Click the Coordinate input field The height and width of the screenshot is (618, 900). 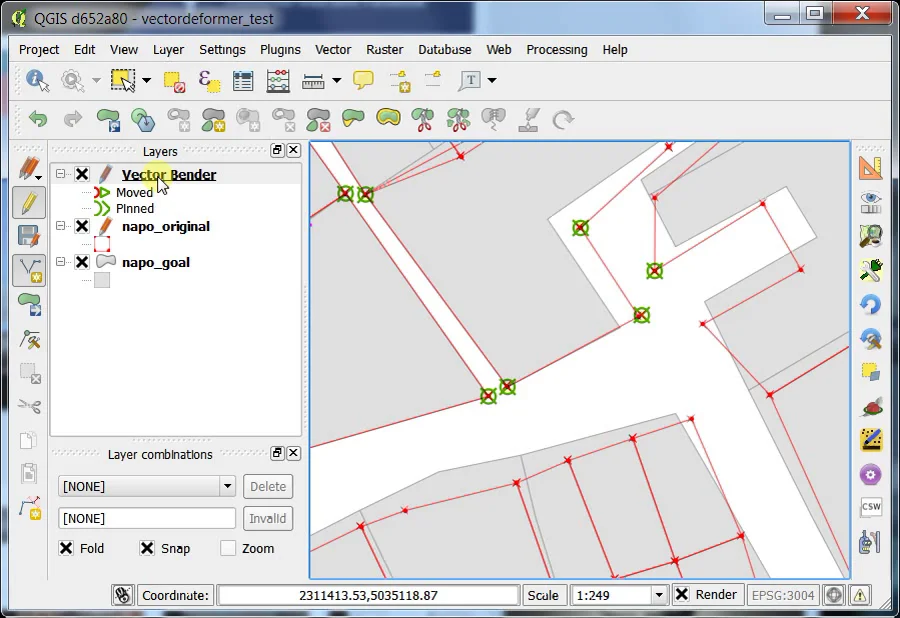point(368,595)
